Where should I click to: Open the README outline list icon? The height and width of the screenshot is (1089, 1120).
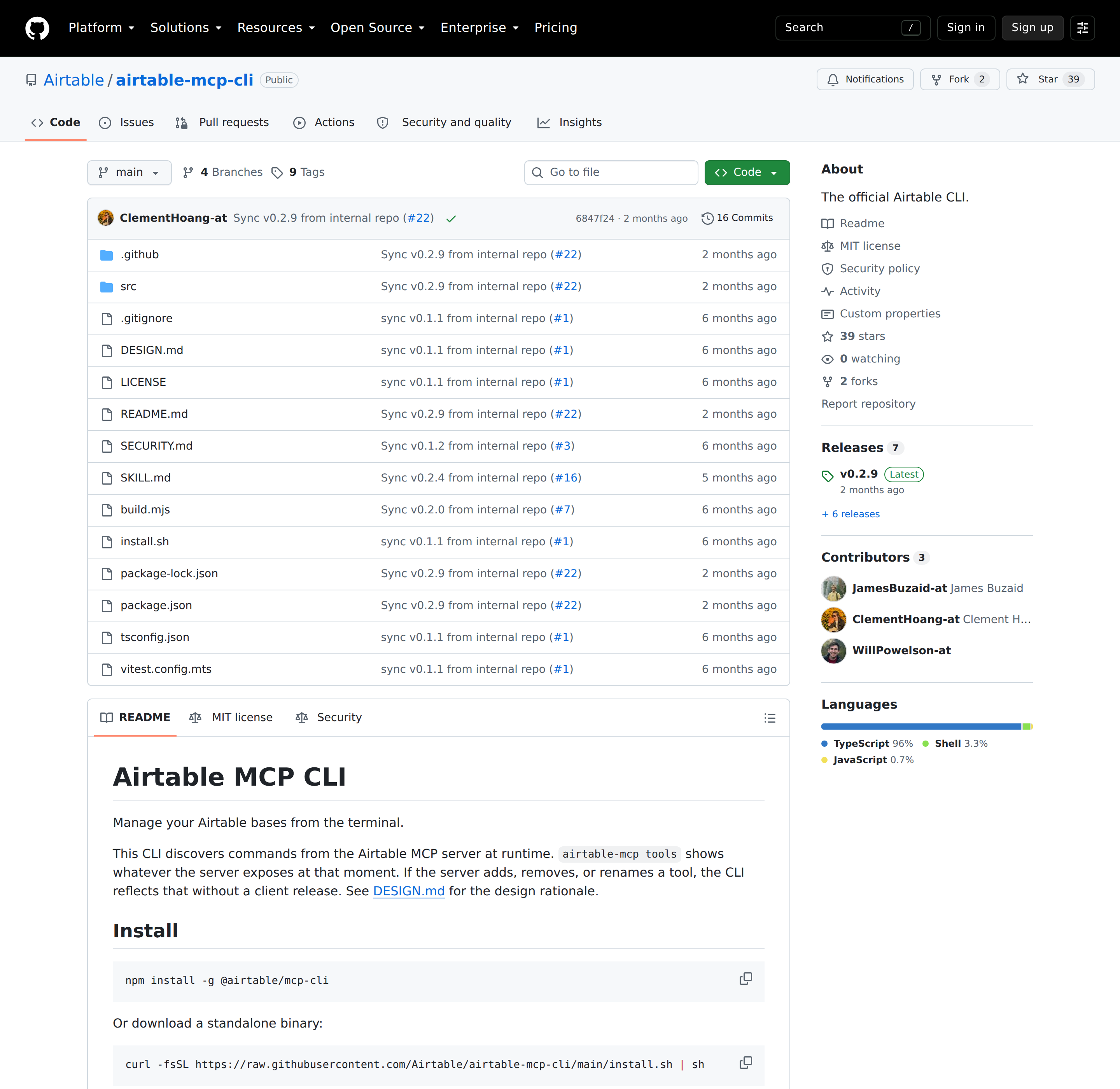770,718
